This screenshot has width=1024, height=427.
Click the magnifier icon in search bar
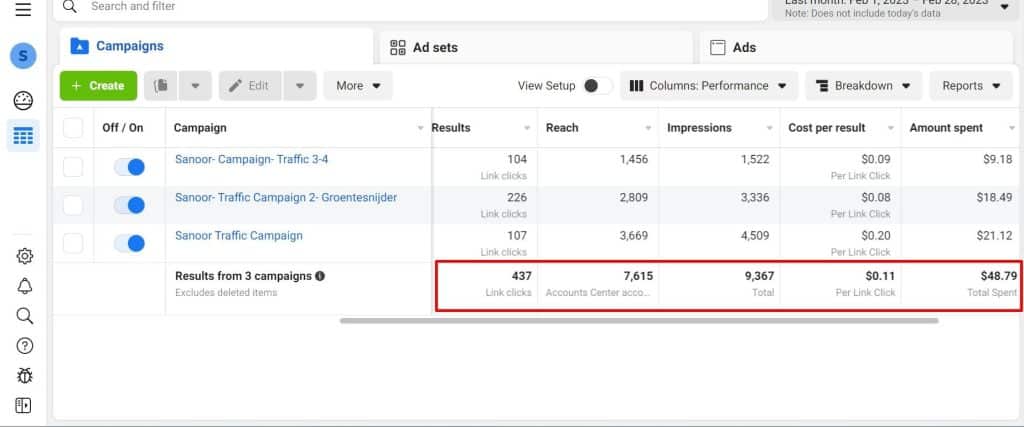[x=71, y=7]
